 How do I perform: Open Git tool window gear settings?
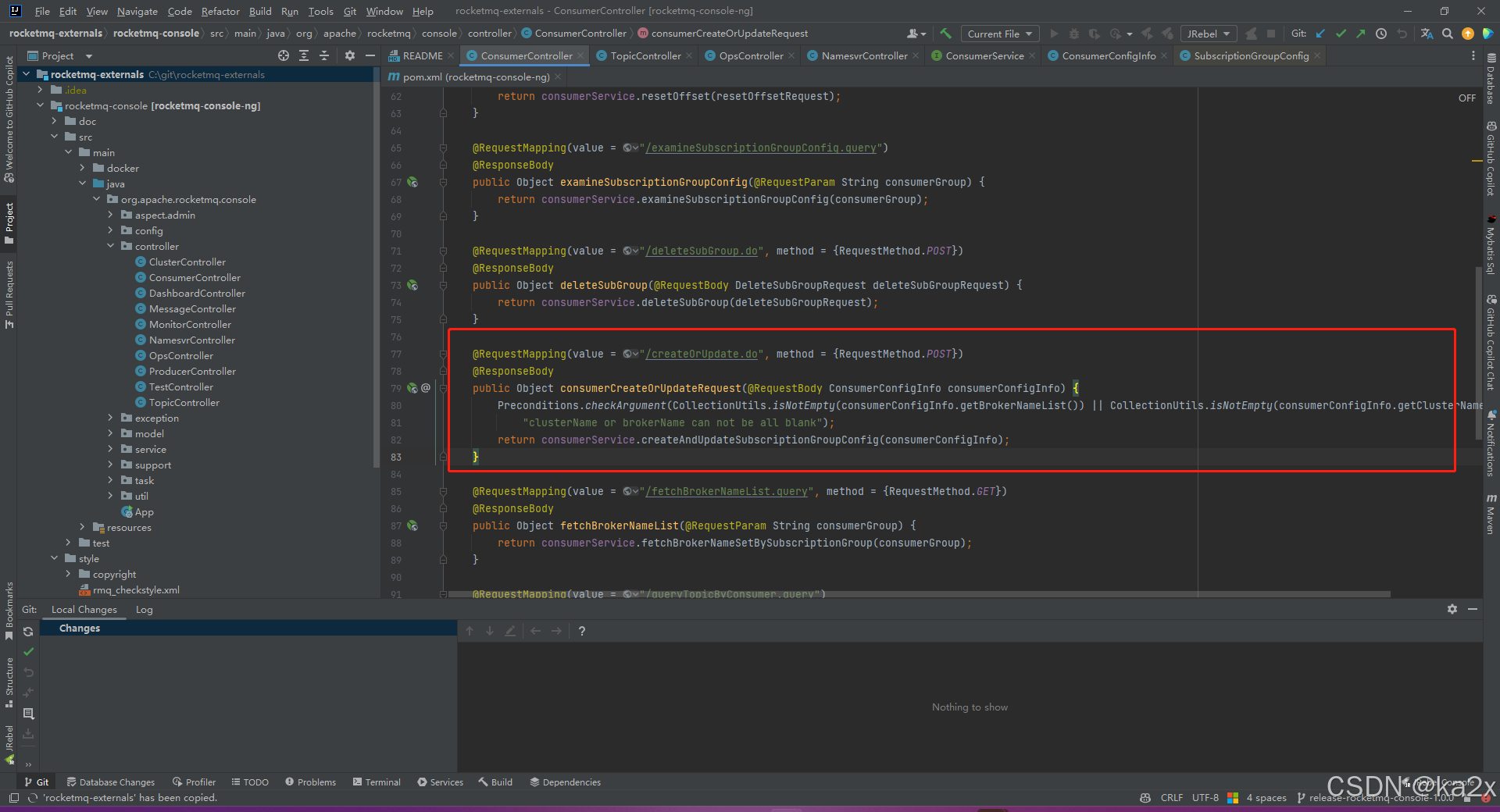click(x=1452, y=609)
